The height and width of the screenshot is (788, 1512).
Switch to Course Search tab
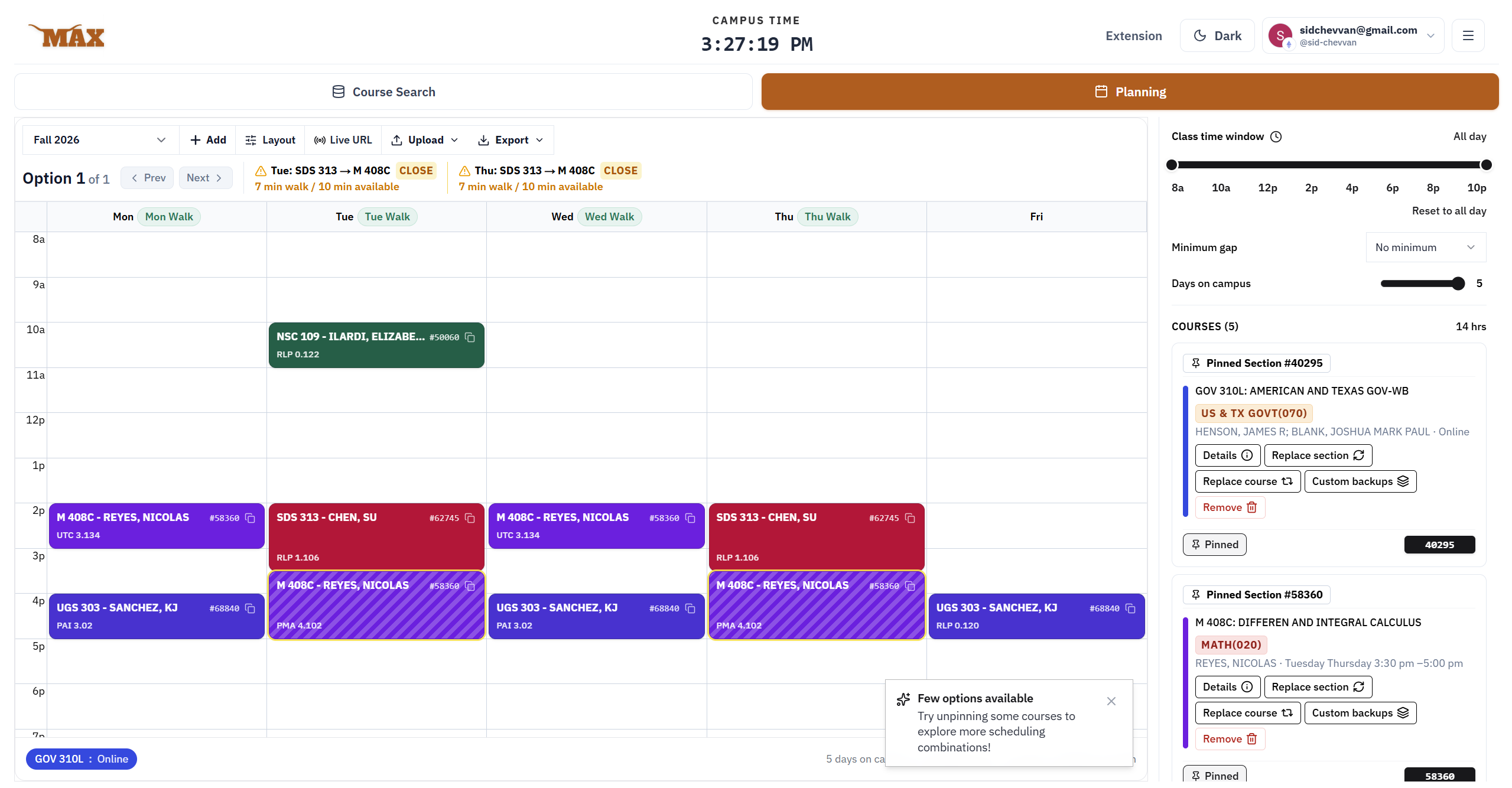[383, 92]
